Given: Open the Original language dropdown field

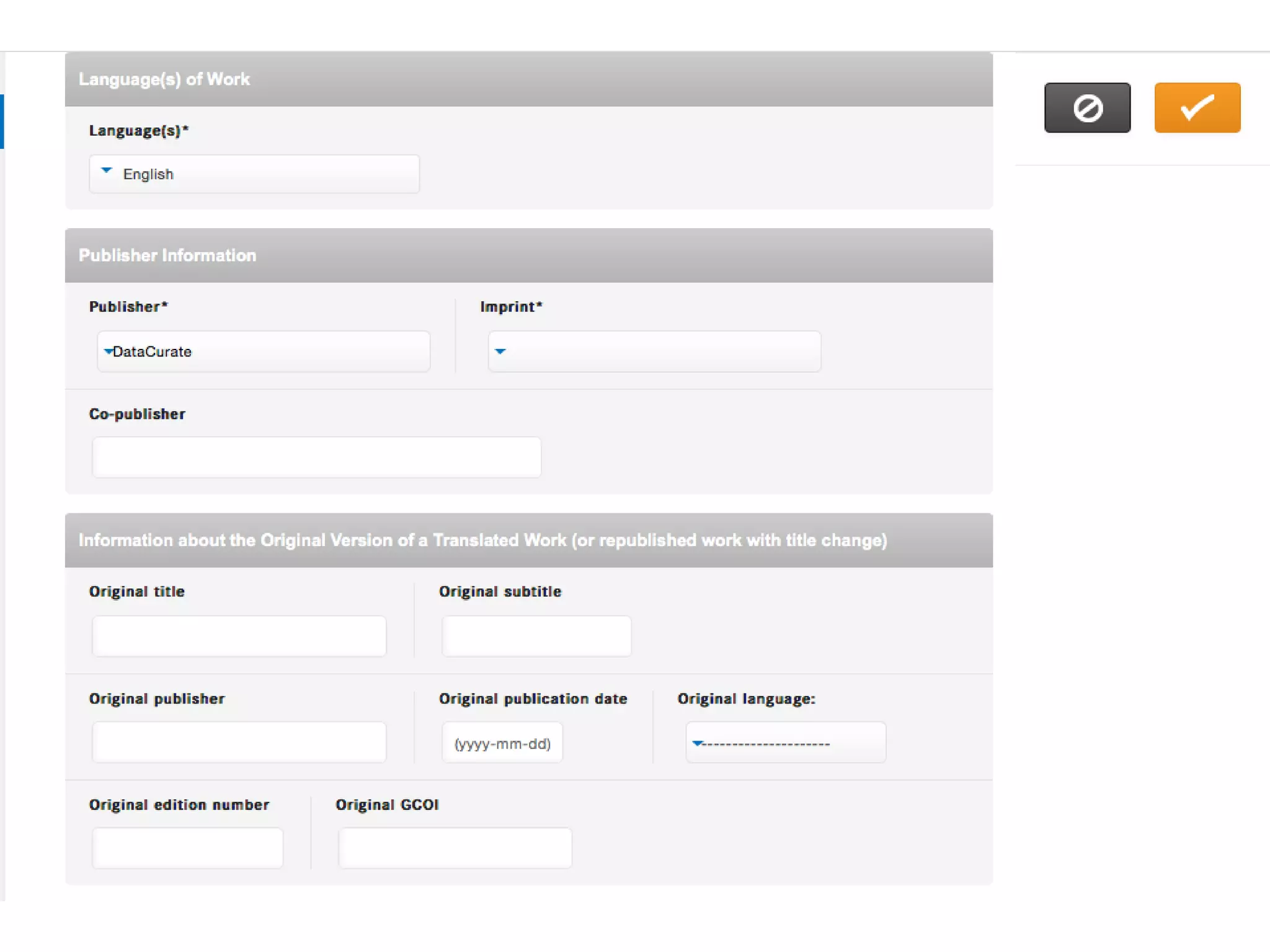Looking at the screenshot, I should pyautogui.click(x=786, y=743).
